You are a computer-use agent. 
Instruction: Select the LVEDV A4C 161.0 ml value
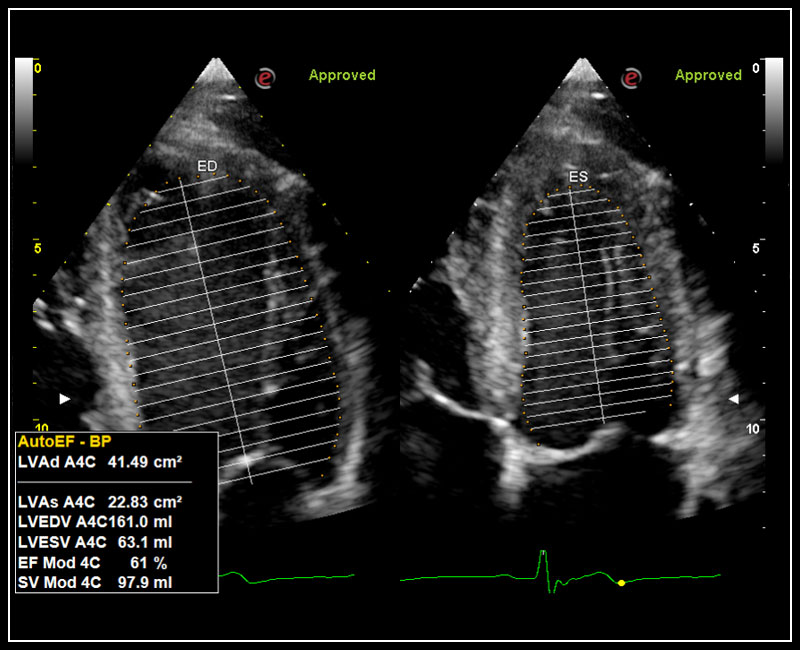103,520
